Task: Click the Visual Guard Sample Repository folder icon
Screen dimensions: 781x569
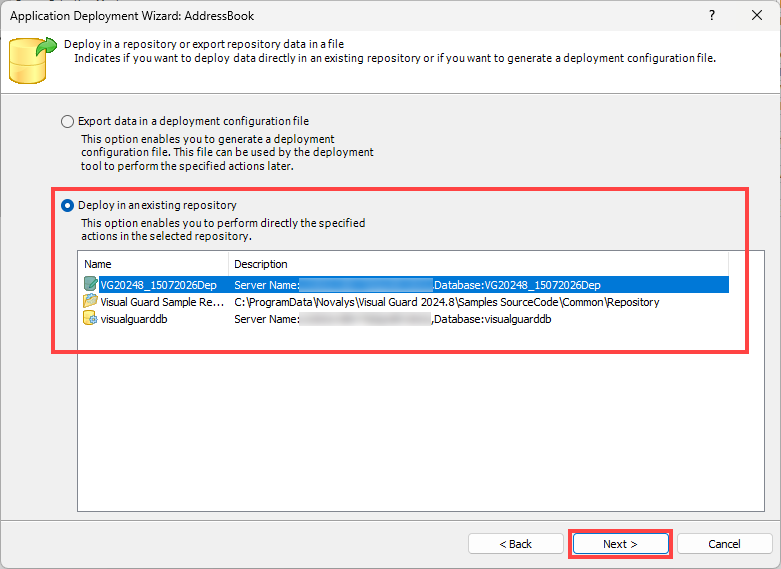Action: [91, 301]
